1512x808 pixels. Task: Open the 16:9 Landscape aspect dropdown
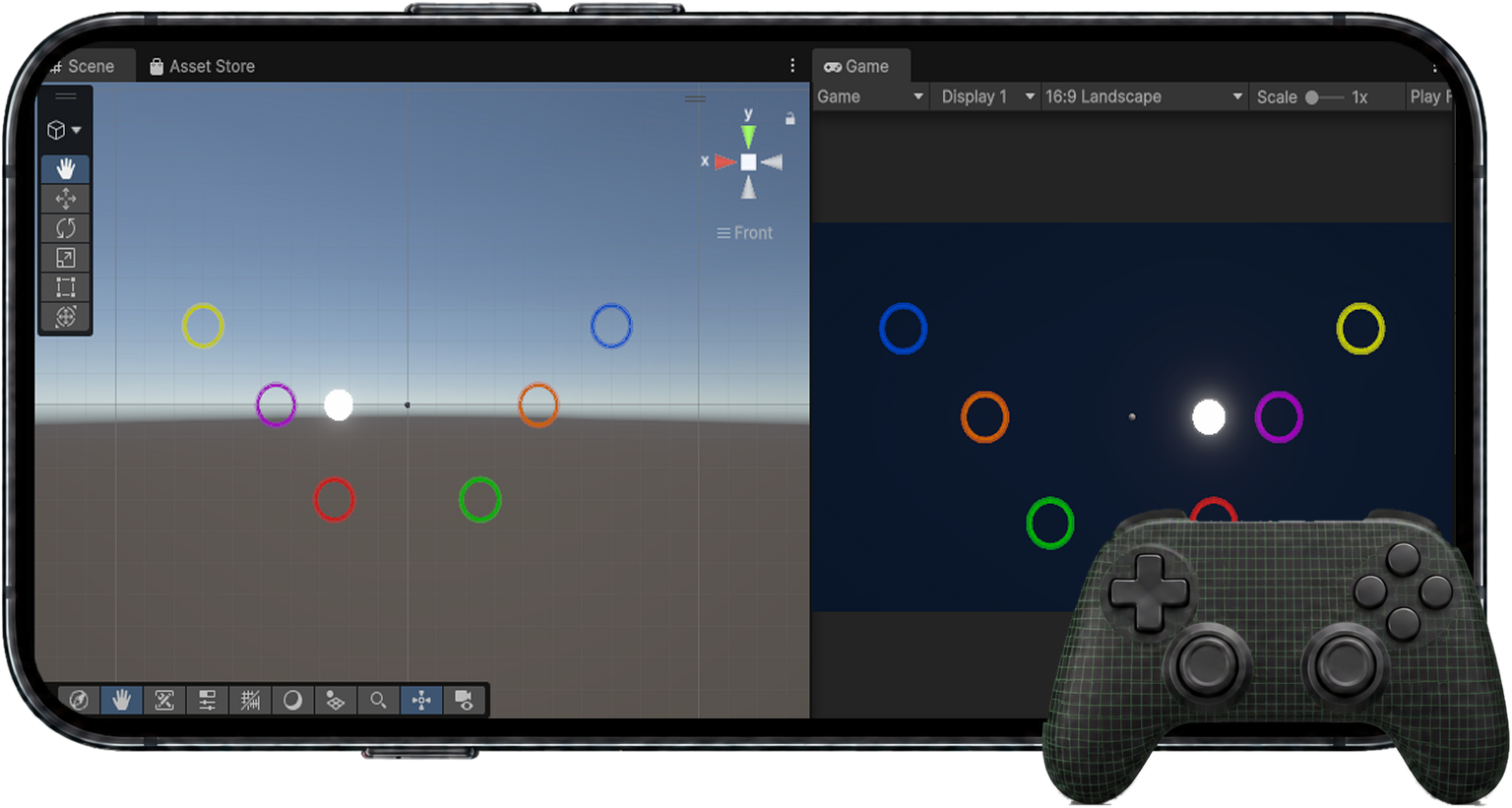tap(1144, 96)
